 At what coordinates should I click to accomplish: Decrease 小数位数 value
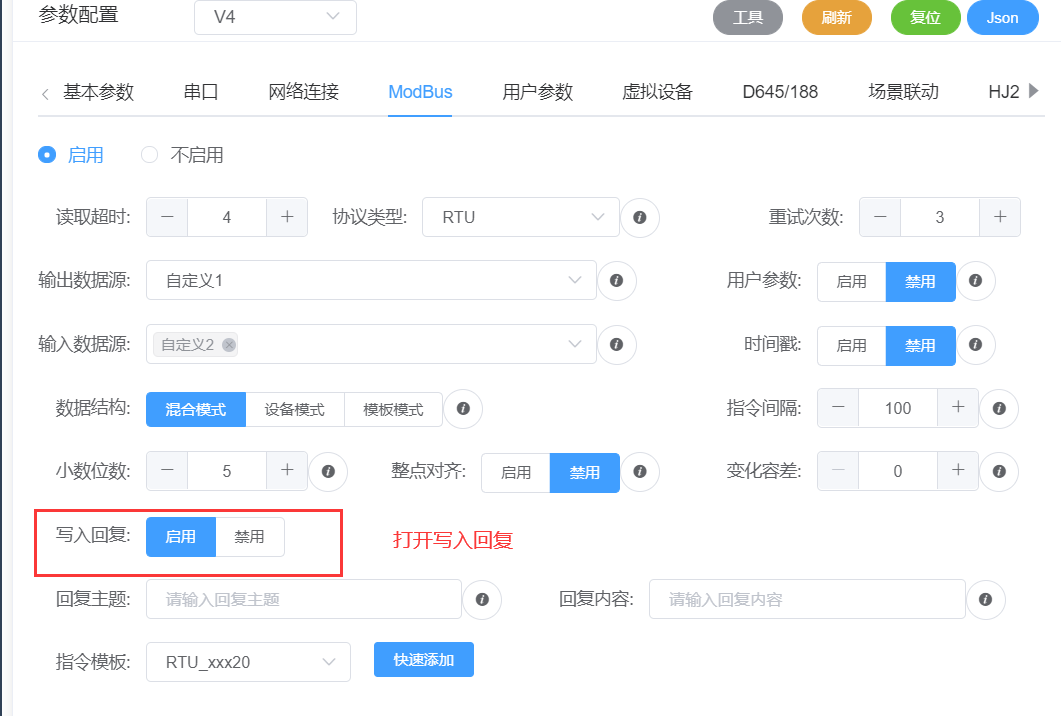click(x=167, y=471)
